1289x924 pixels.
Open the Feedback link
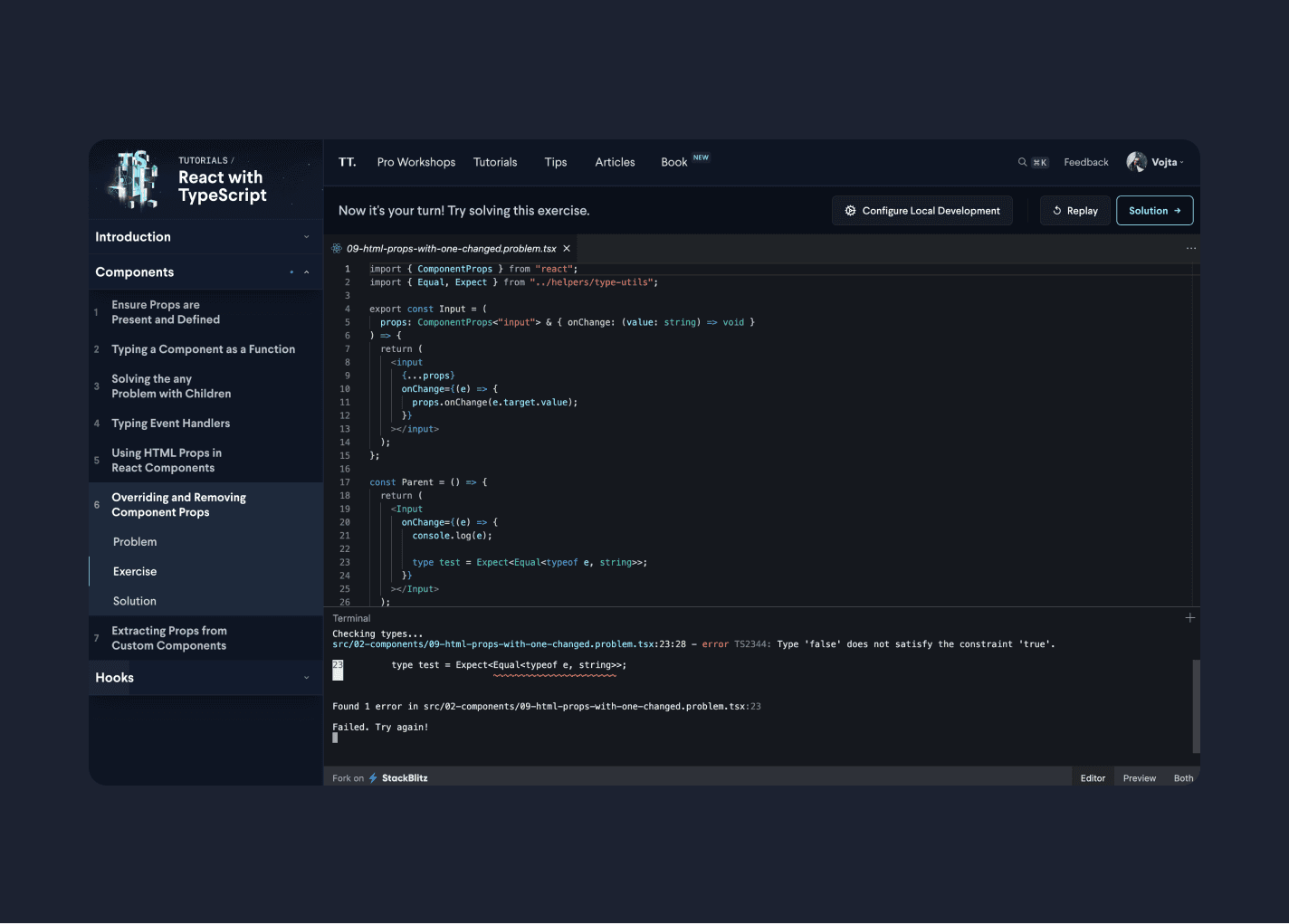point(1085,162)
